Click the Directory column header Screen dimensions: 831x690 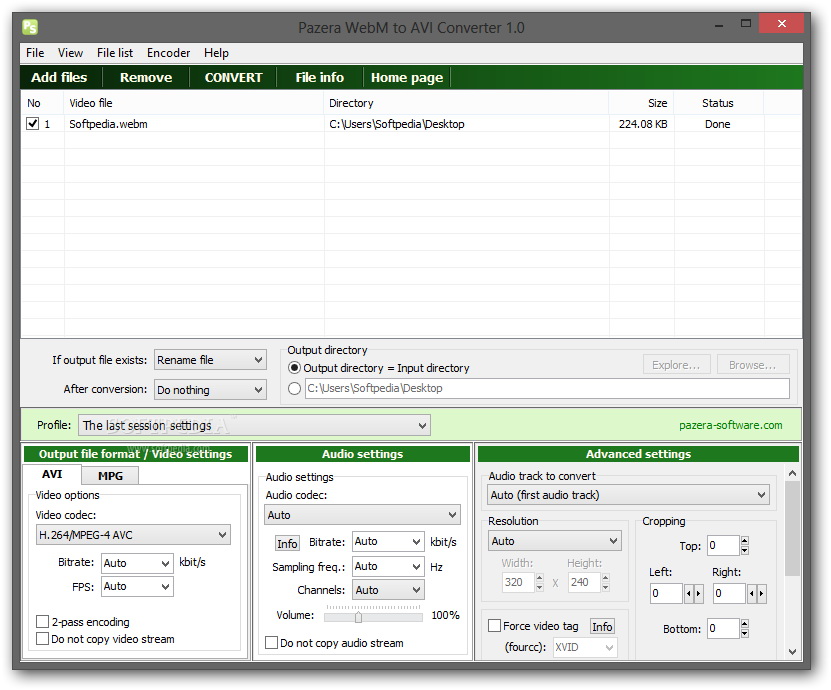click(466, 103)
